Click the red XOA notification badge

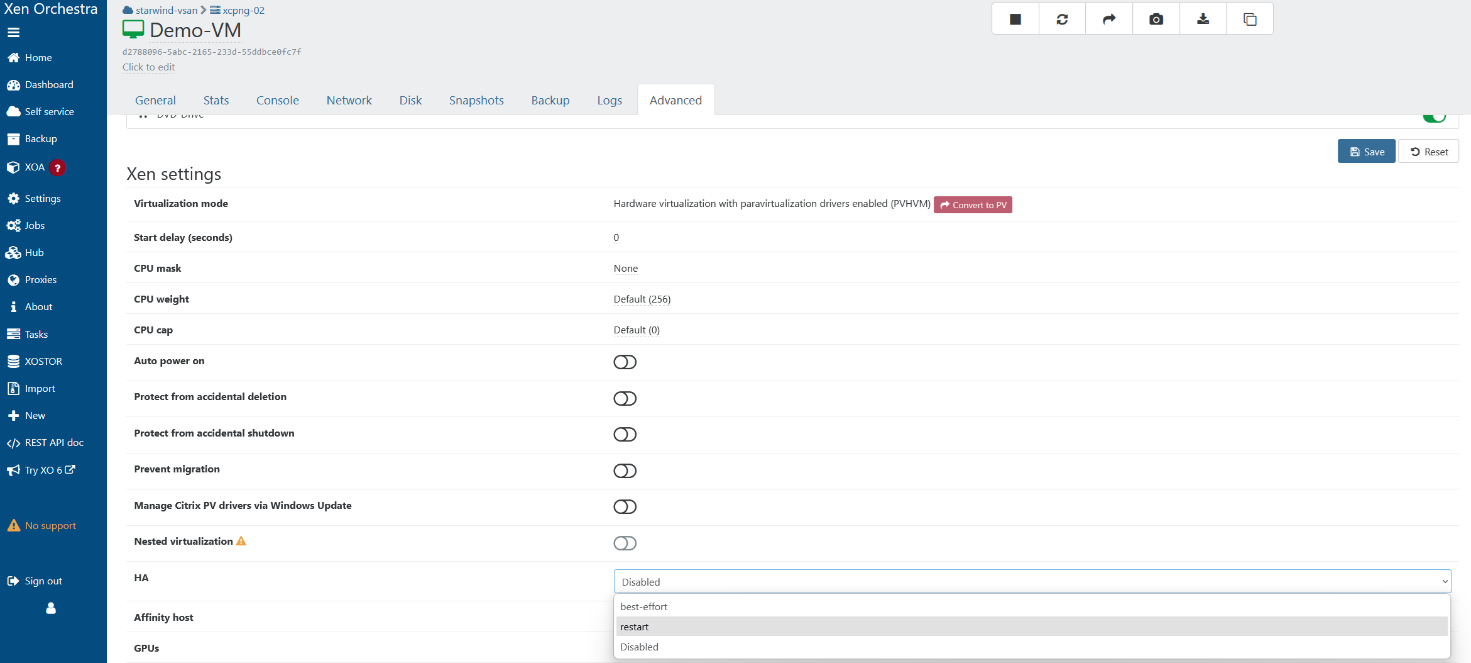(58, 167)
